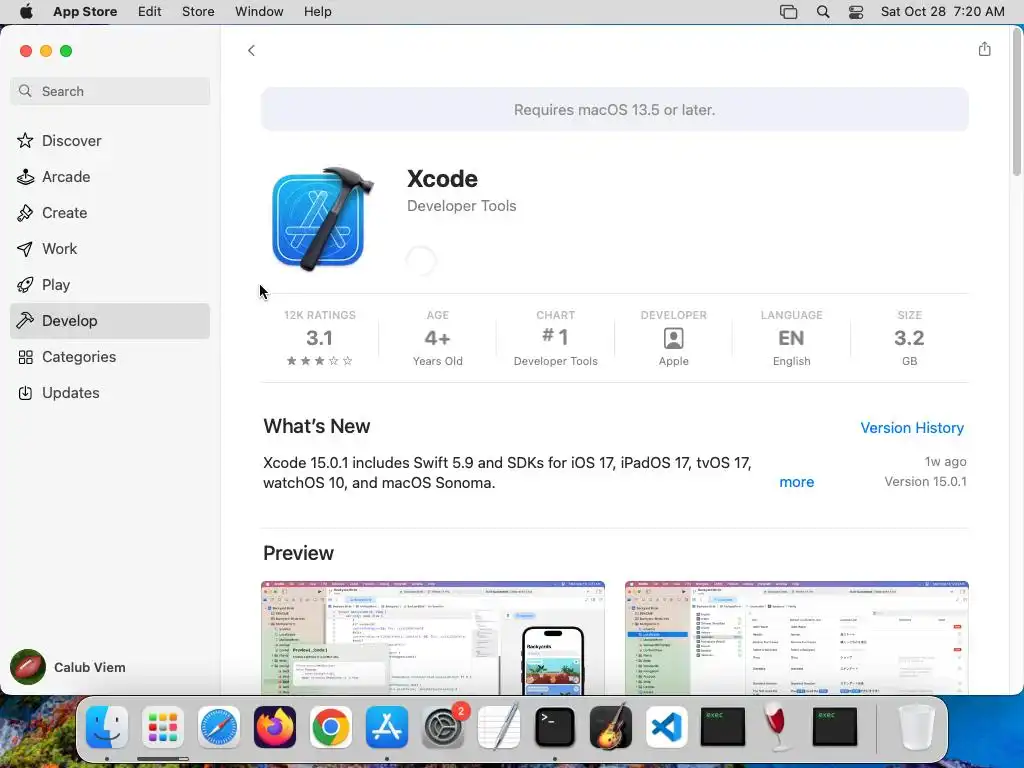1024x768 pixels.
Task: Click Stage Manager windows icon in menu bar
Action: (x=788, y=12)
